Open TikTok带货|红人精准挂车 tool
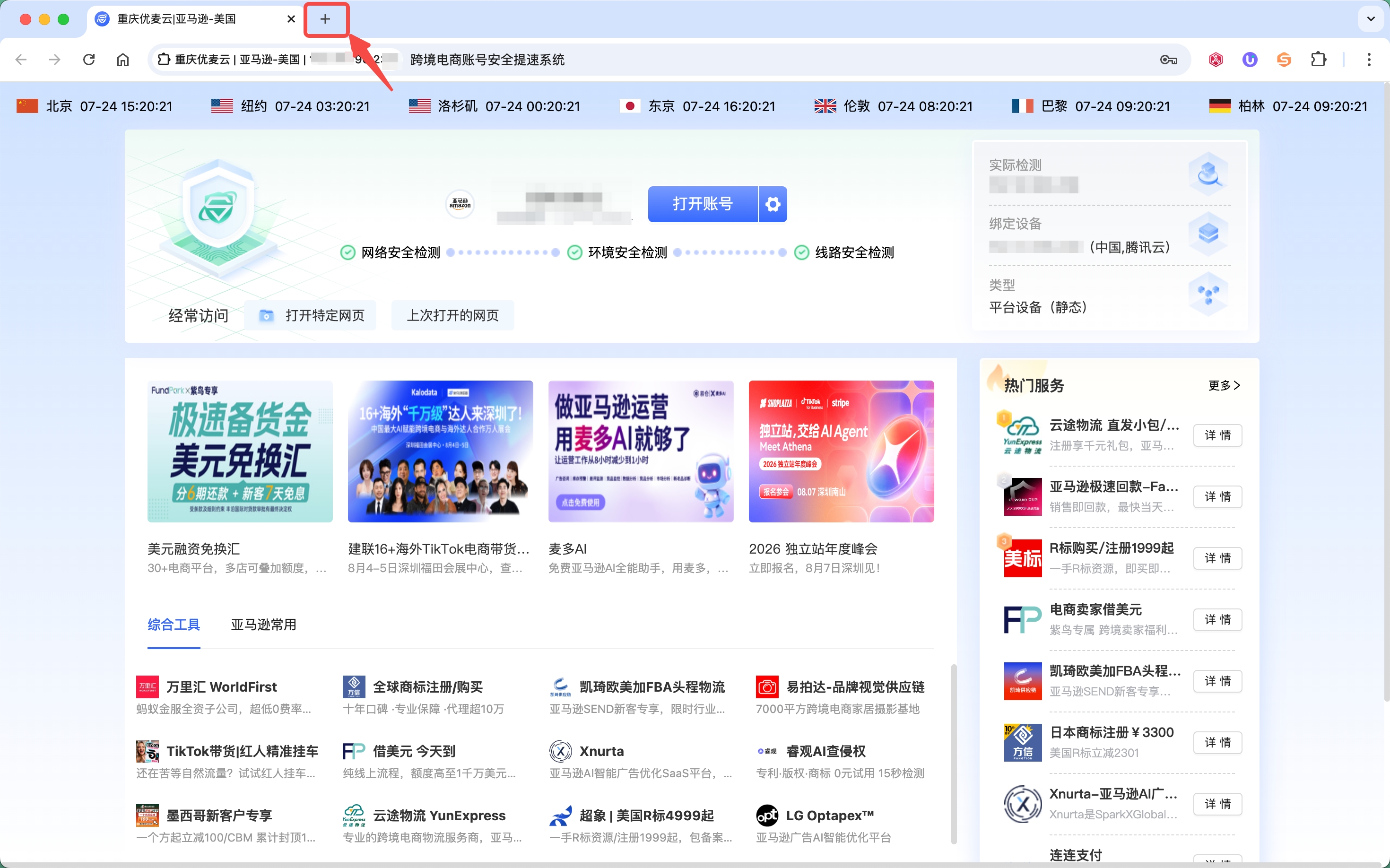This screenshot has width=1390, height=868. click(x=227, y=761)
